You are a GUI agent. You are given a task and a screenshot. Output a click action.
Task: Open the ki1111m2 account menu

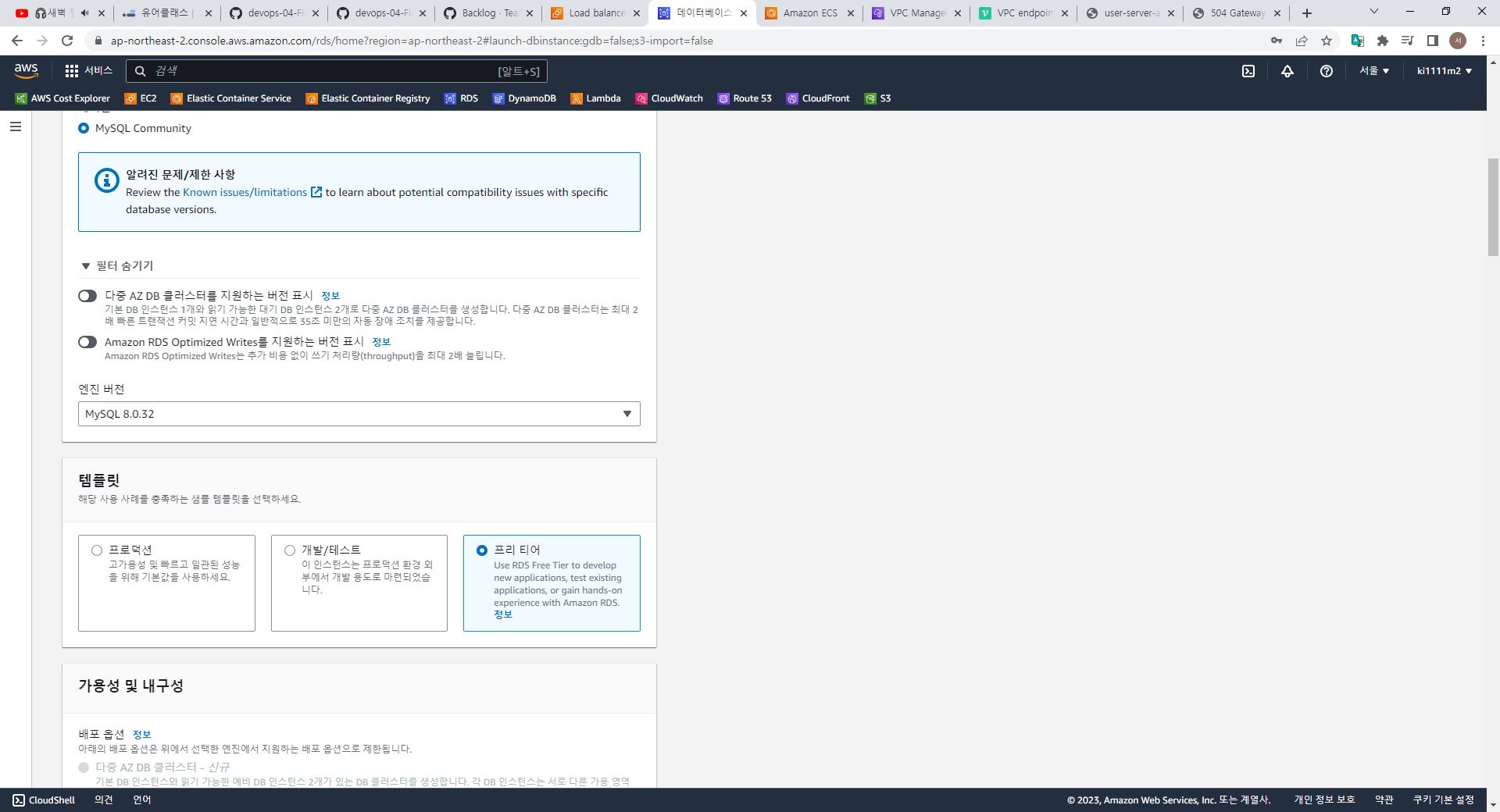pos(1445,71)
